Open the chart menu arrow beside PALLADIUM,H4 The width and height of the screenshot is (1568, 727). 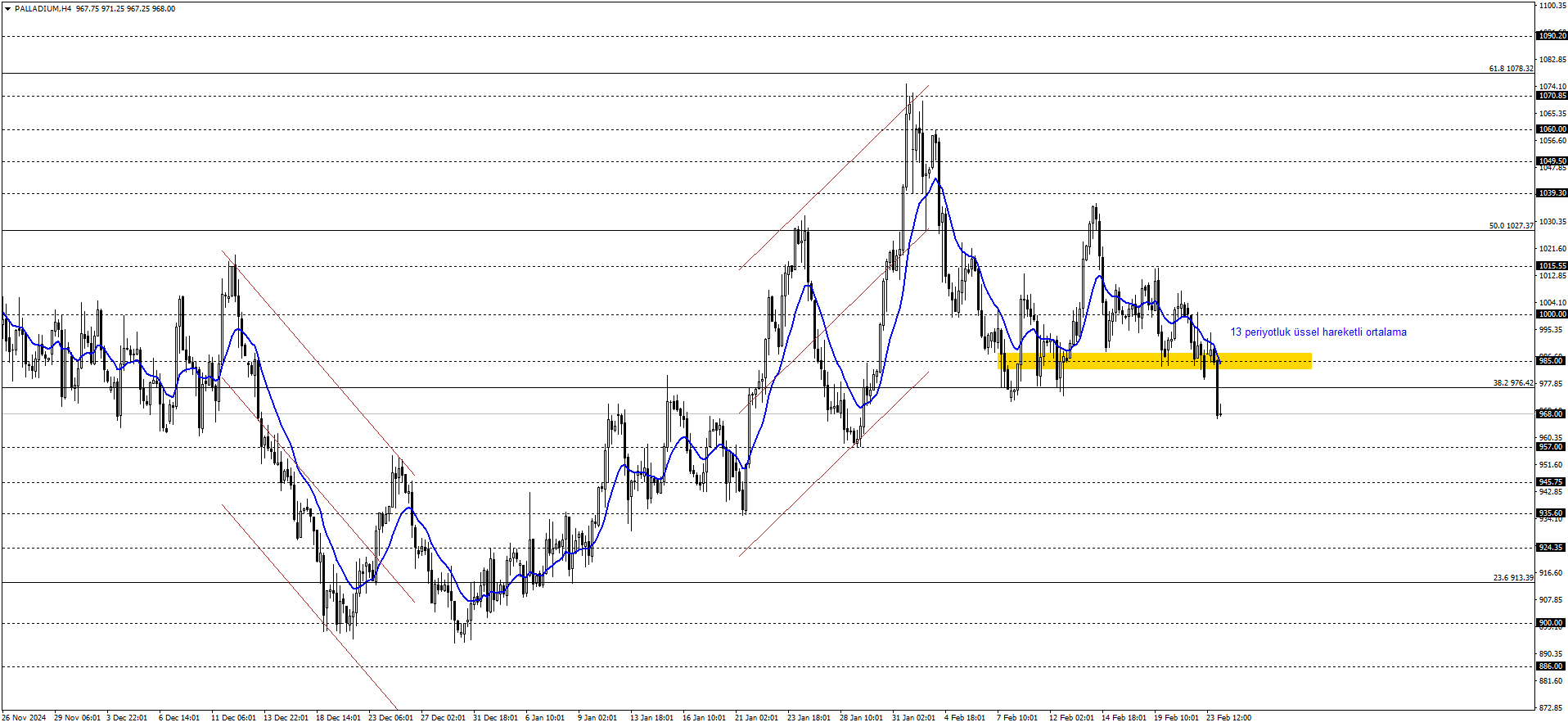click(x=8, y=9)
